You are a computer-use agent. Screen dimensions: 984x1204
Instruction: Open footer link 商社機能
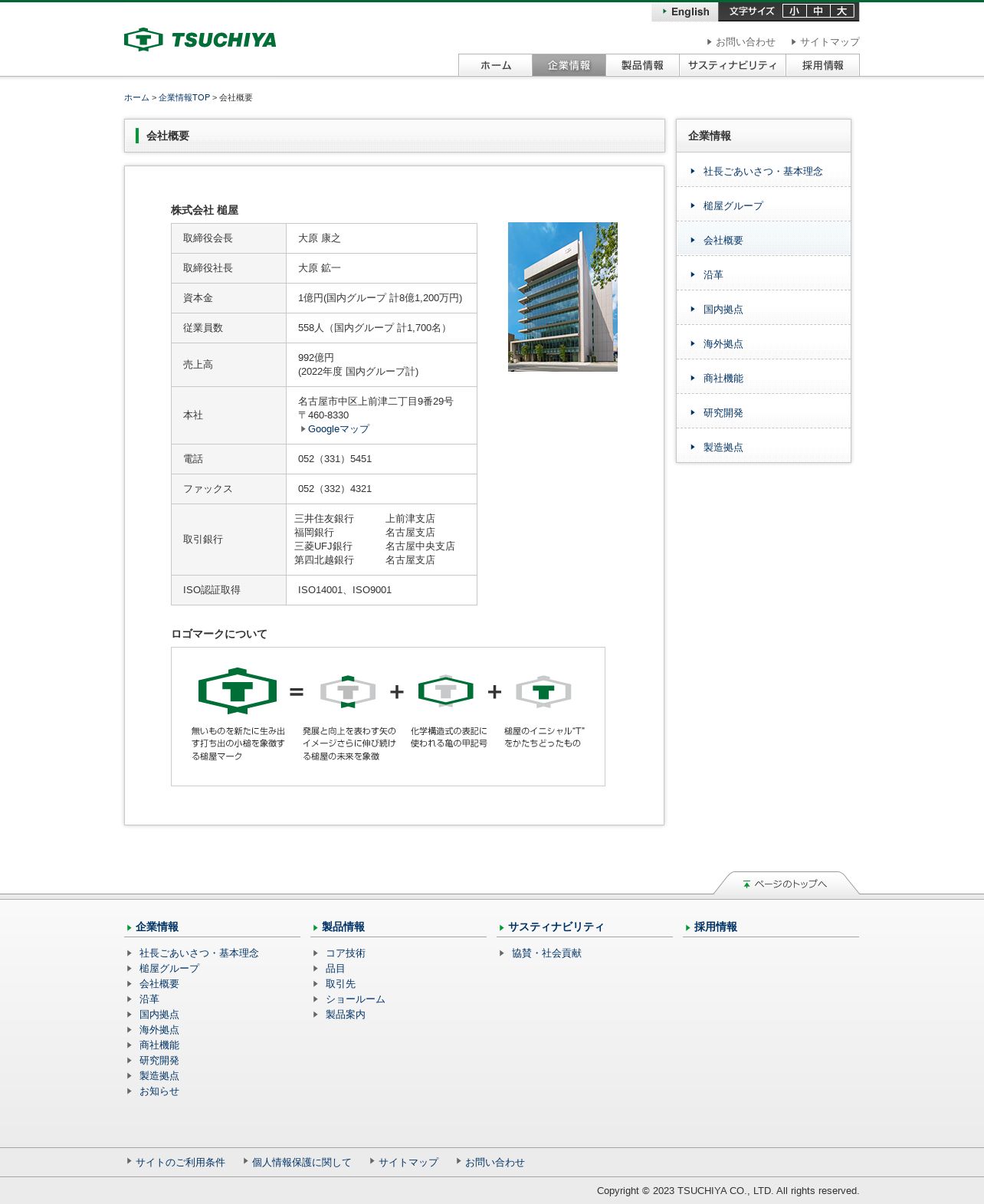pos(159,1045)
